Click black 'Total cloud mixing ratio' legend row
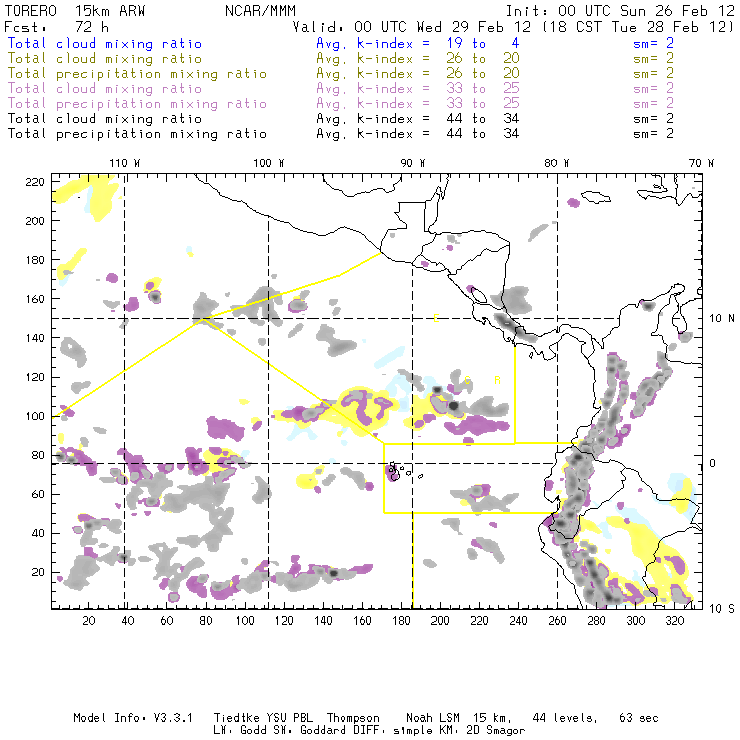The height and width of the screenshot is (740, 740). click(105, 119)
